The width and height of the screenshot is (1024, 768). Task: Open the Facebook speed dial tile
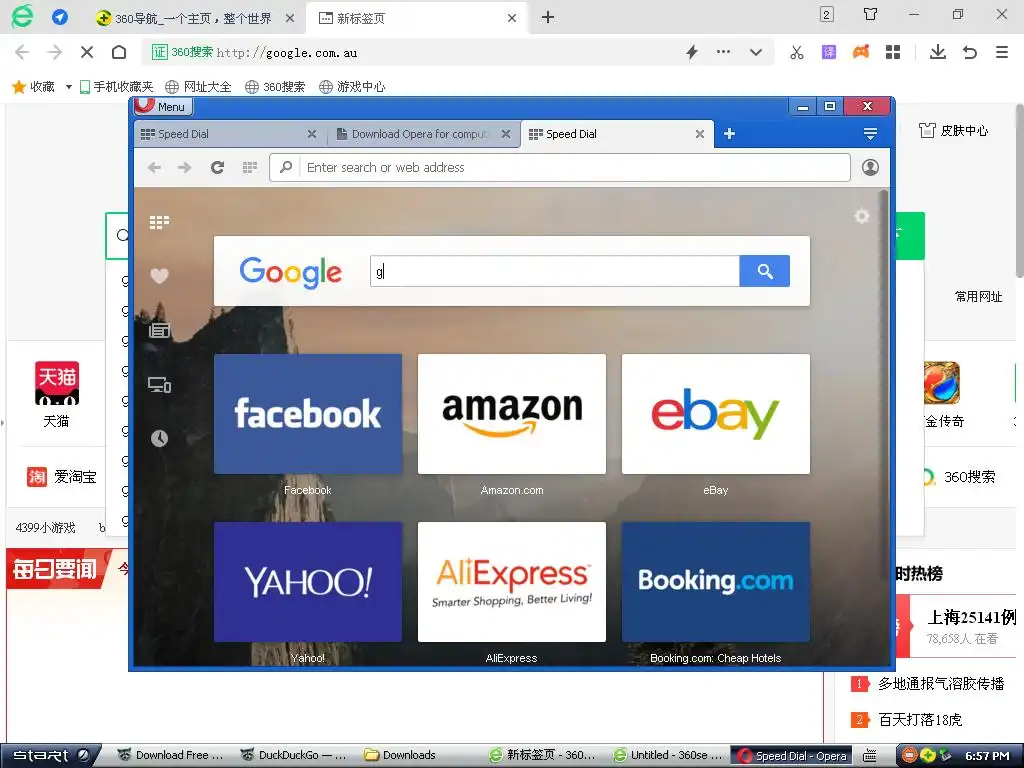coord(308,414)
